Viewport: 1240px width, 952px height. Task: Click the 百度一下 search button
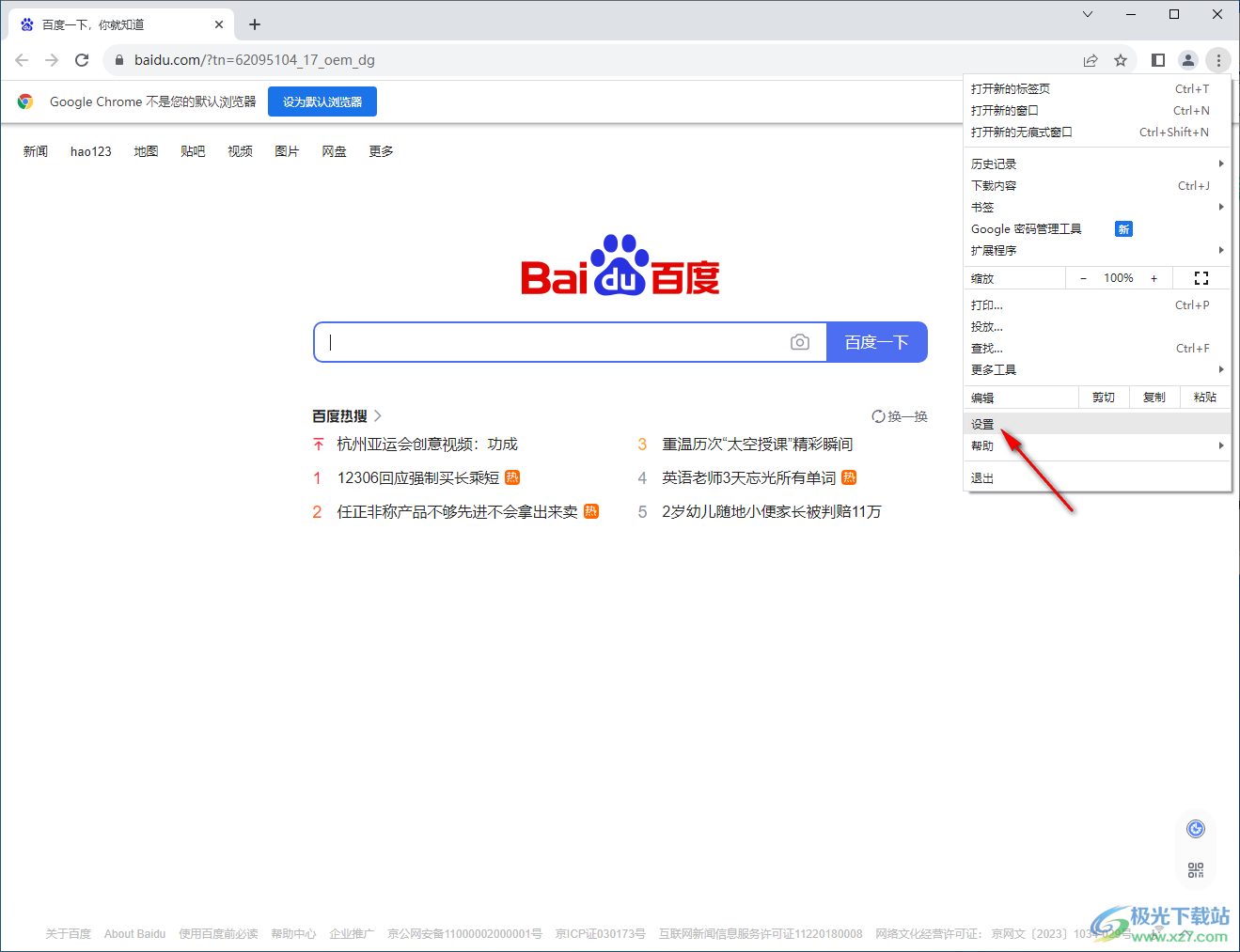pyautogui.click(x=877, y=342)
